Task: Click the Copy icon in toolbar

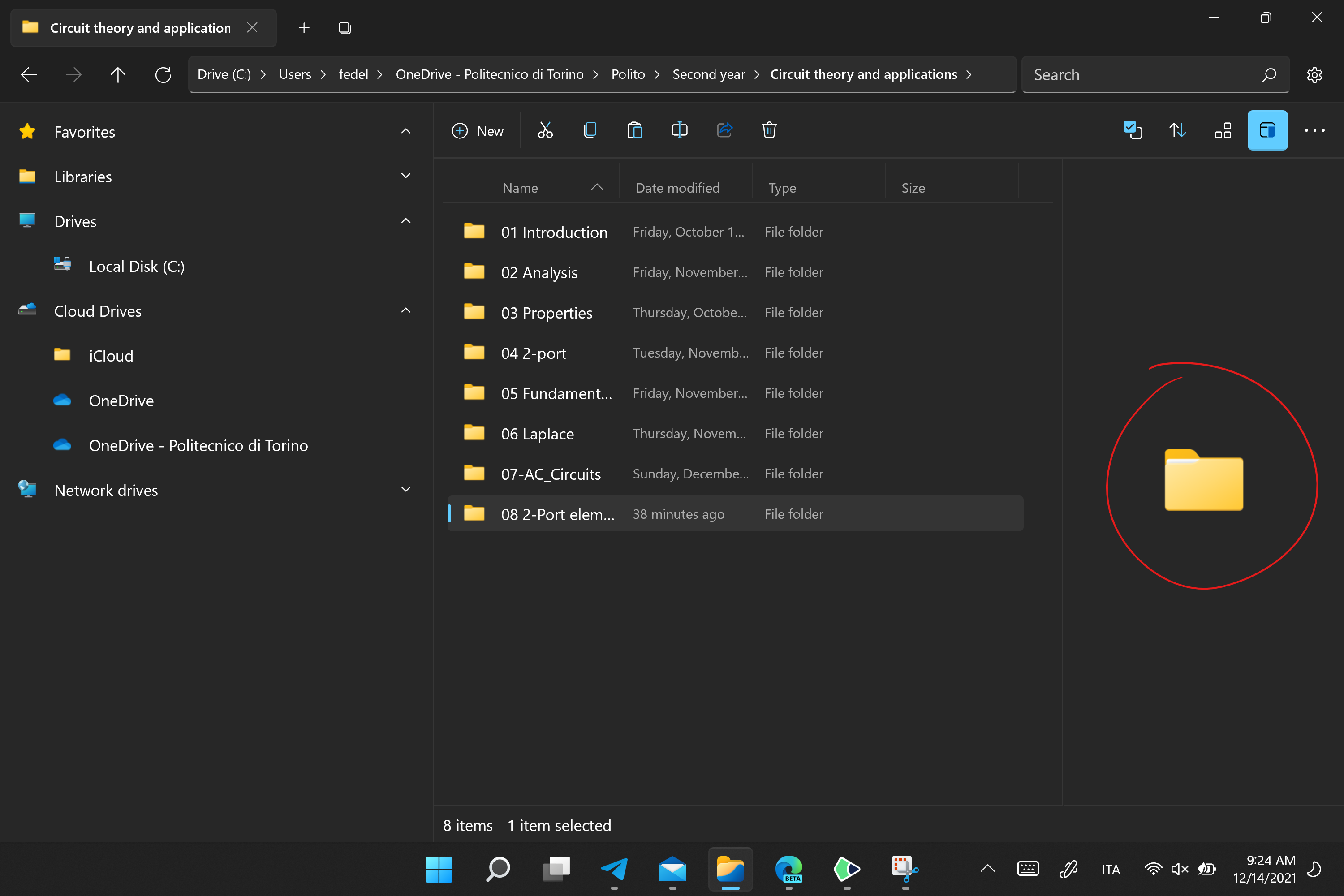Action: 590,131
